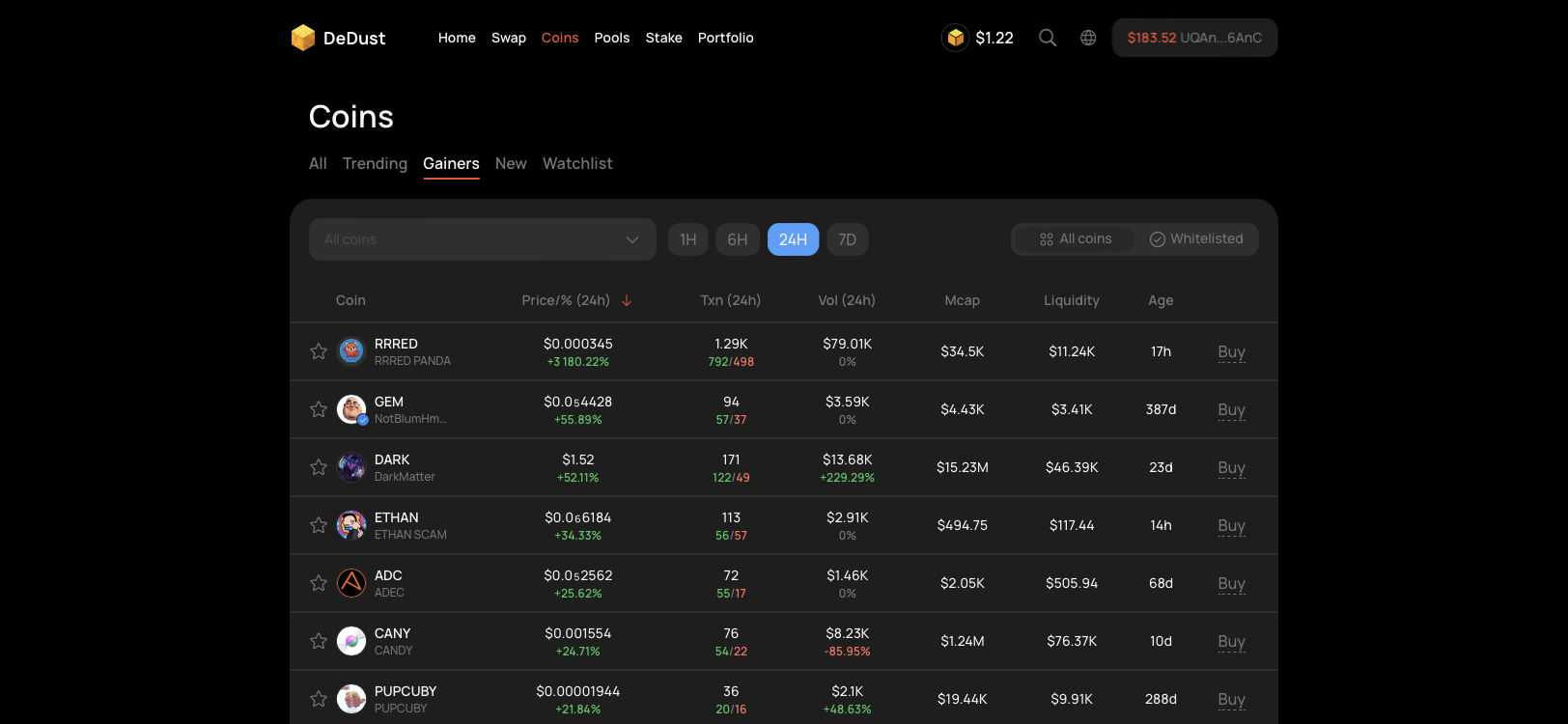Click the DarkMatter coin subtitle
This screenshot has height=724, width=1568.
click(x=405, y=477)
